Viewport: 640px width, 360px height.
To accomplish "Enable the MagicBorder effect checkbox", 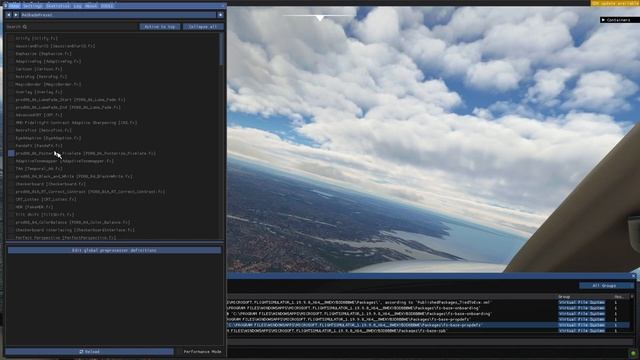I will [x=11, y=84].
